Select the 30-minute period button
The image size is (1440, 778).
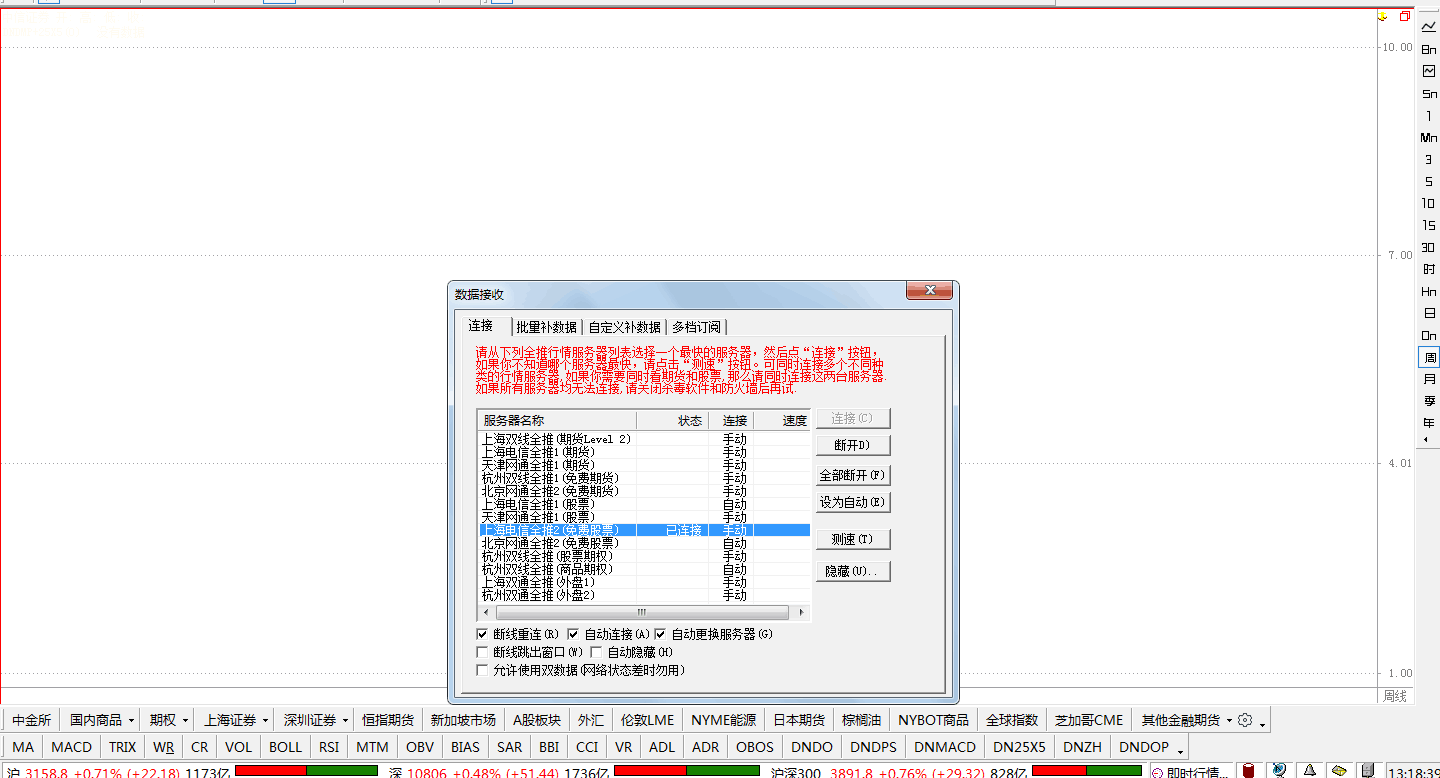tap(1429, 247)
